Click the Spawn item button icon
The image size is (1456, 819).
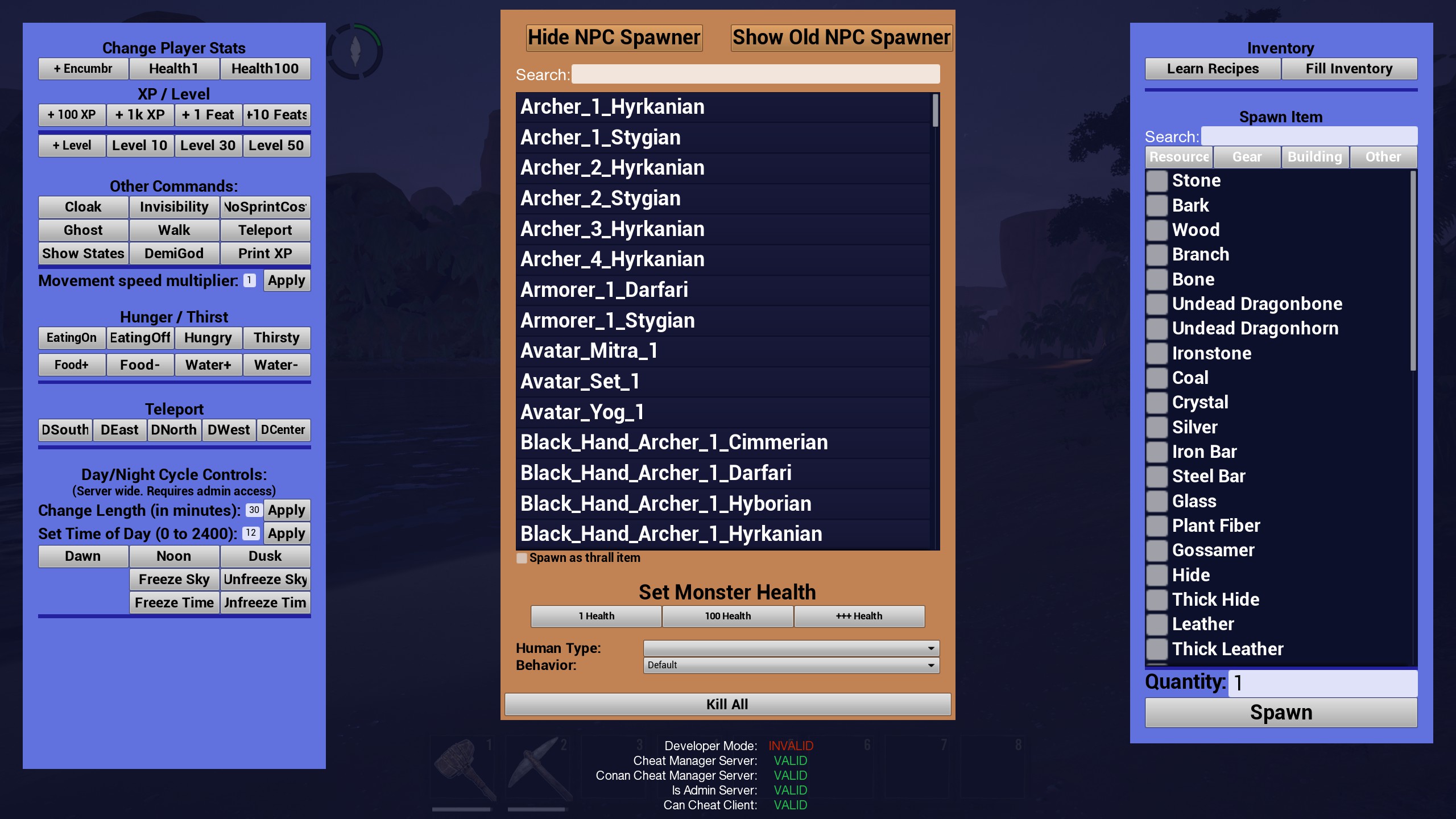click(1281, 712)
